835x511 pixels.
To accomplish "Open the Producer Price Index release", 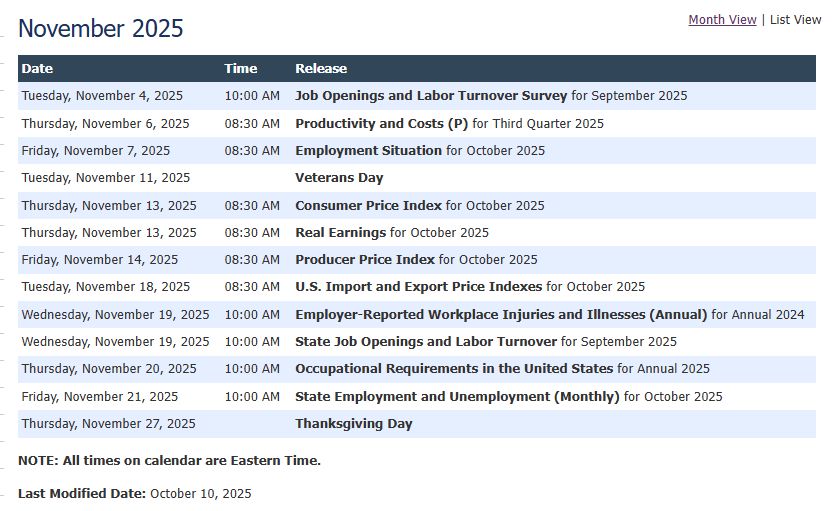I will [x=365, y=260].
